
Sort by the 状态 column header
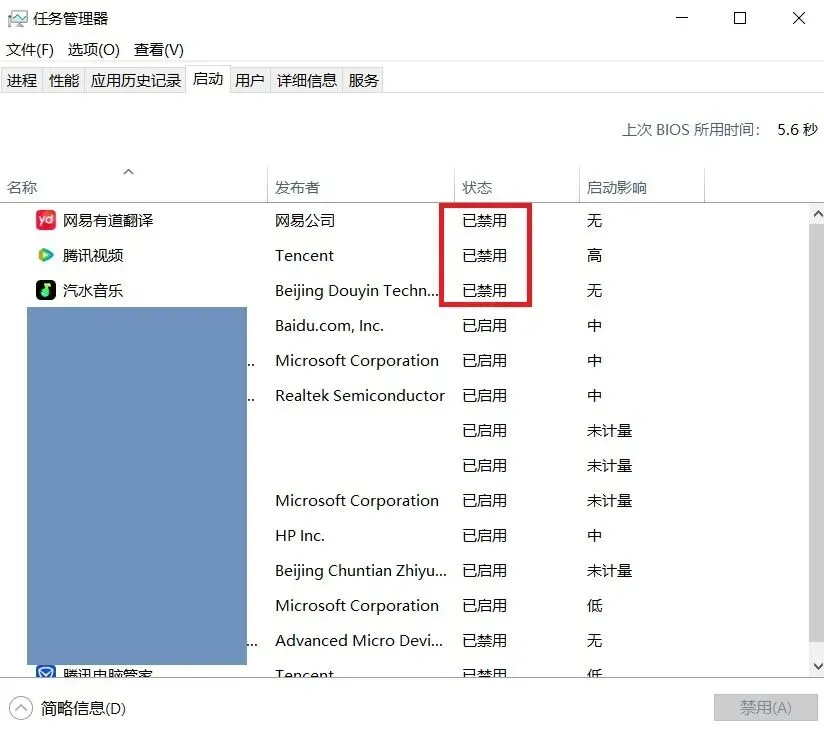[517, 185]
